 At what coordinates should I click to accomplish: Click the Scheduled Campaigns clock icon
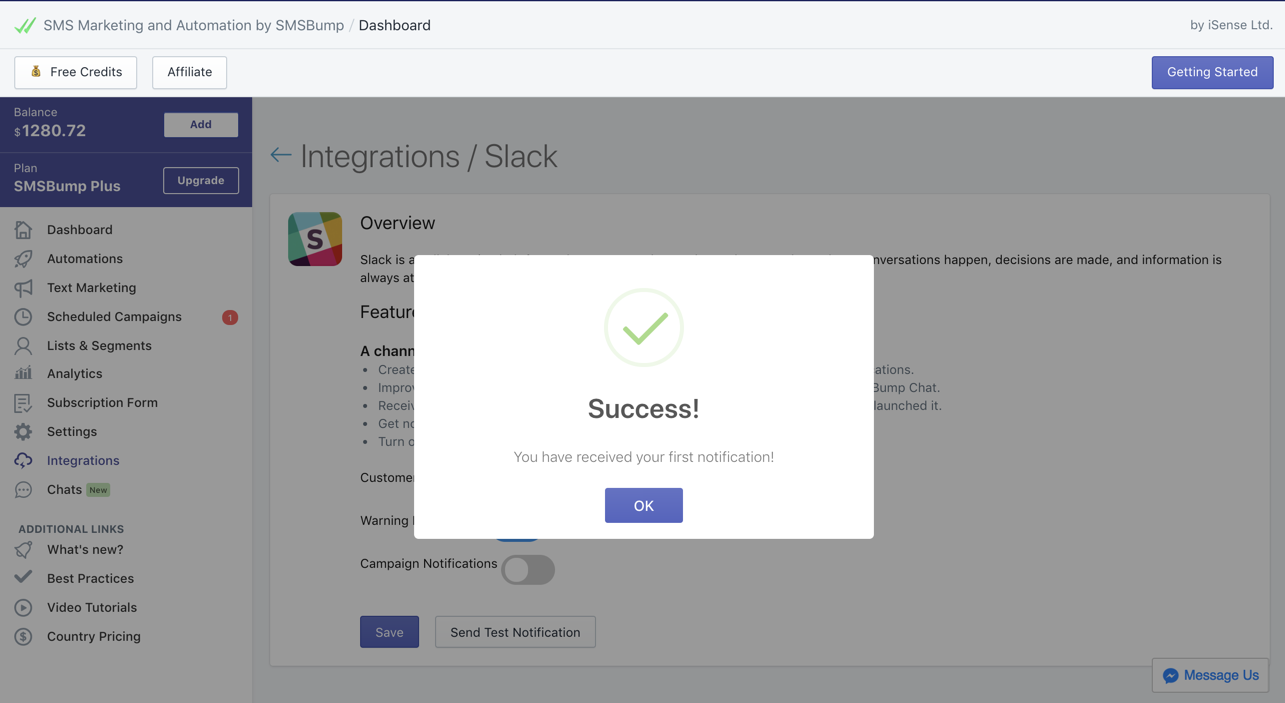tap(23, 317)
